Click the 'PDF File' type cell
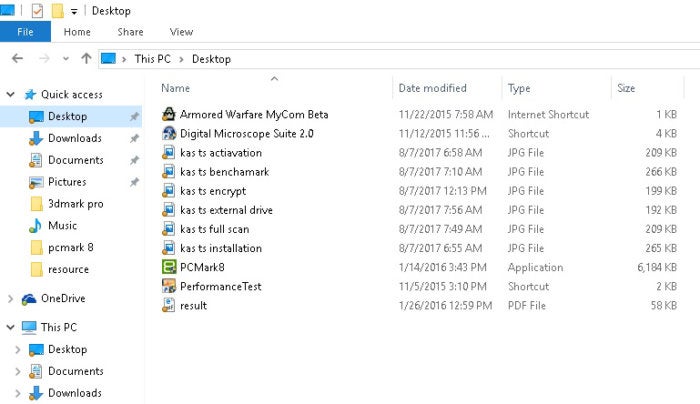 click(527, 305)
